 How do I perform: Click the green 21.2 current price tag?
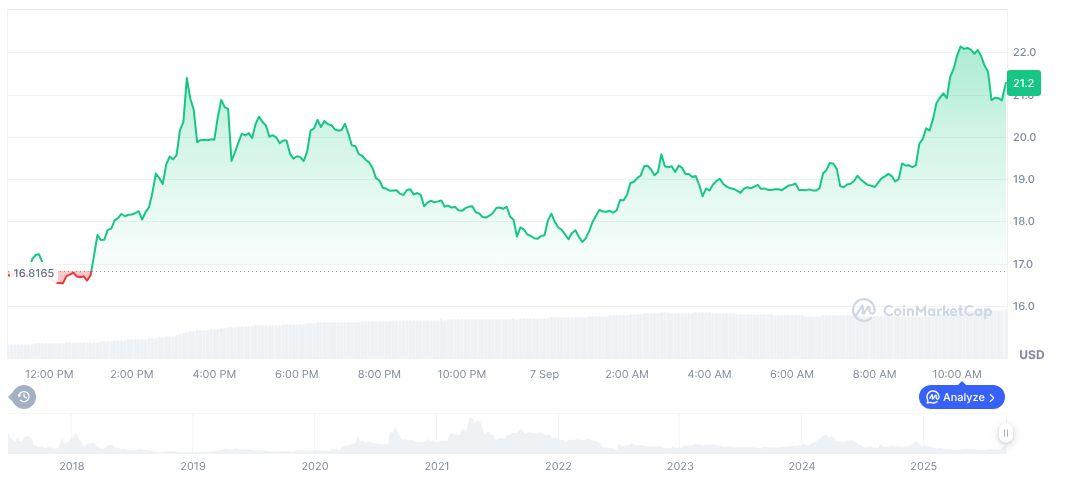point(1024,83)
